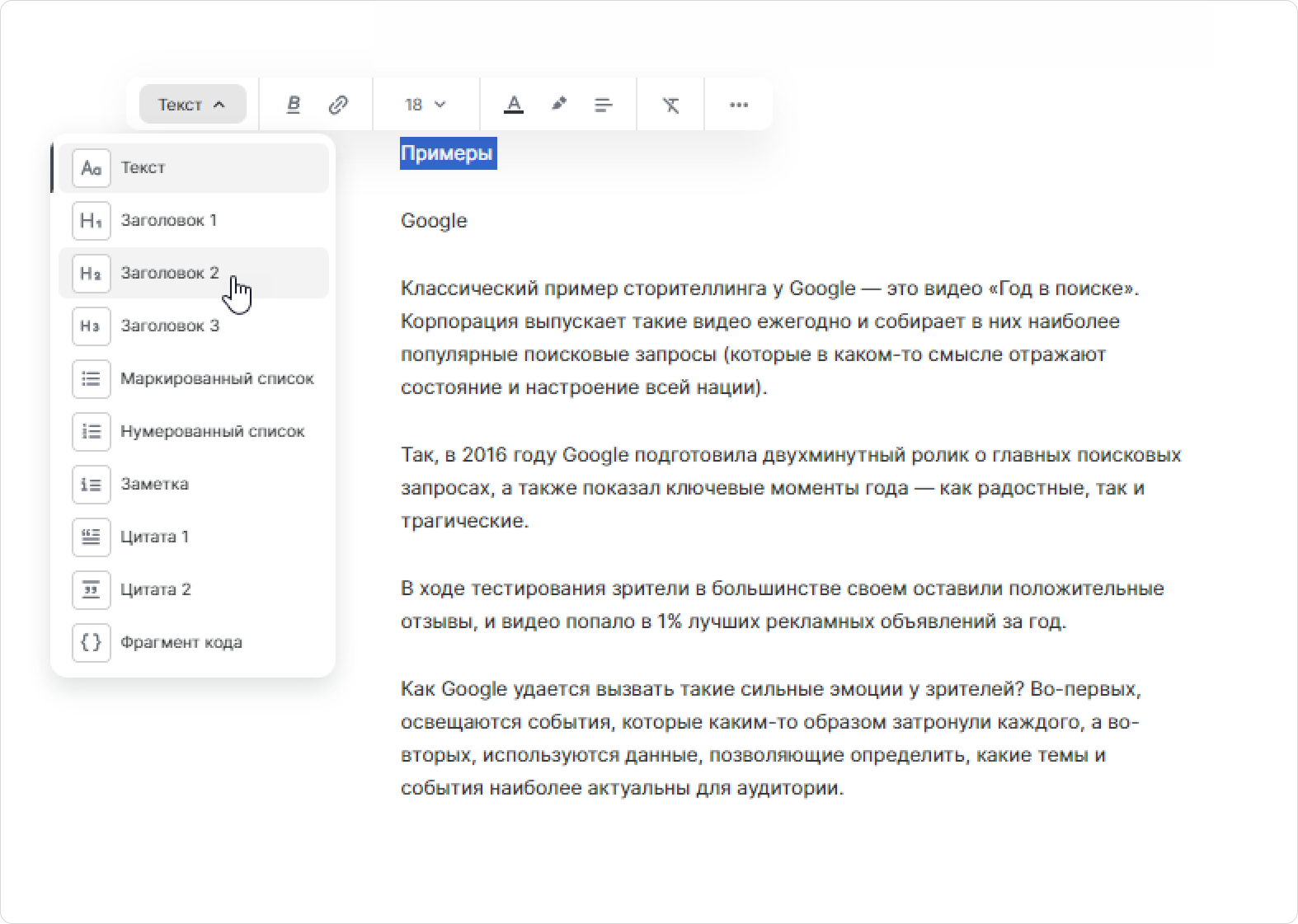Viewport: 1298px width, 924px height.
Task: Open the font size 18 dropdown
Action: point(426,105)
